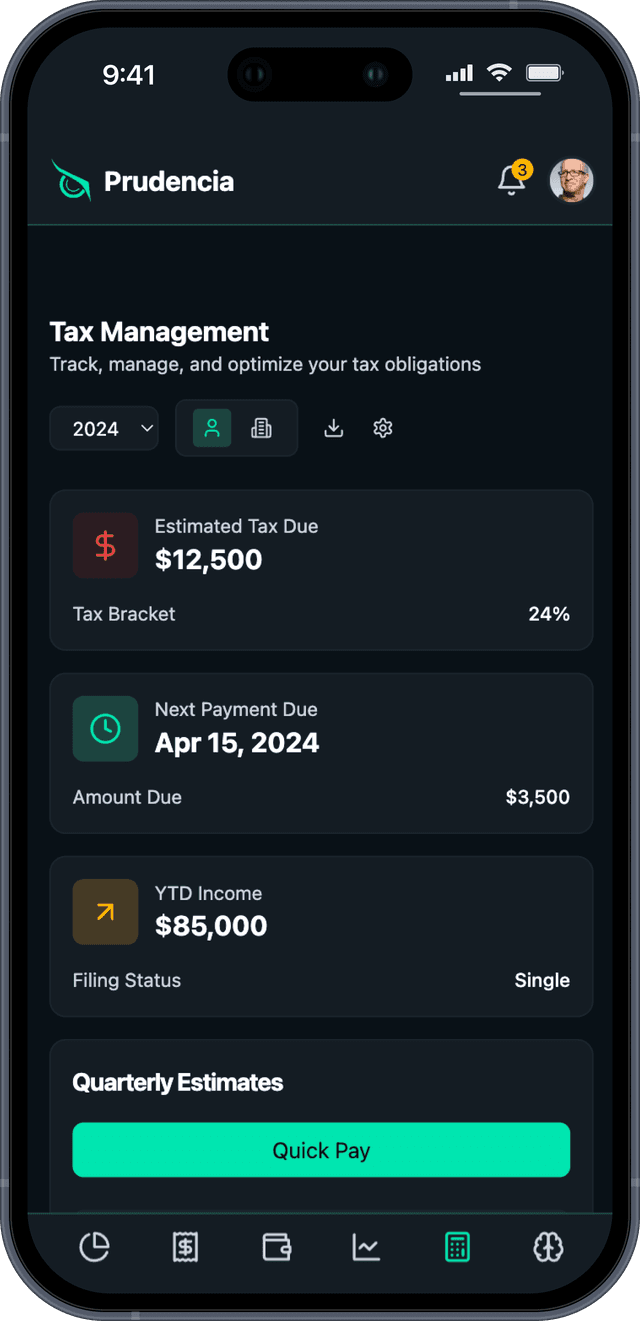Expand the 2024 tax year dropdown
The width and height of the screenshot is (640, 1321).
click(x=104, y=428)
